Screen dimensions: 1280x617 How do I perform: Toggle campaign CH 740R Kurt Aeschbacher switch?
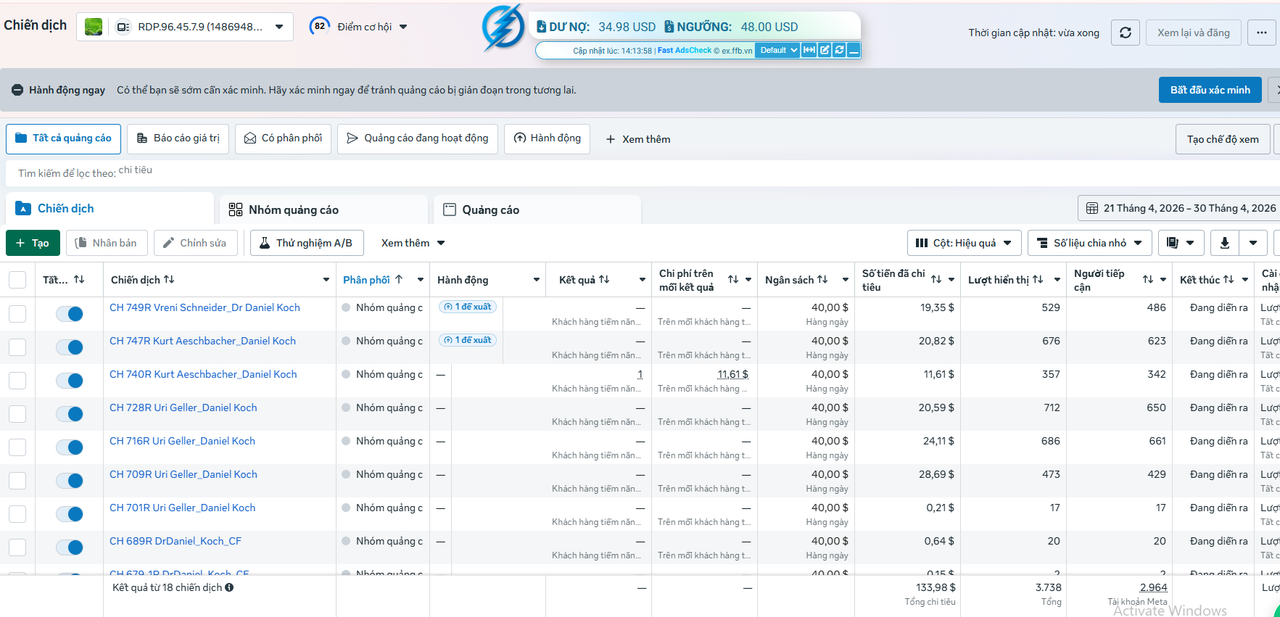pos(69,381)
